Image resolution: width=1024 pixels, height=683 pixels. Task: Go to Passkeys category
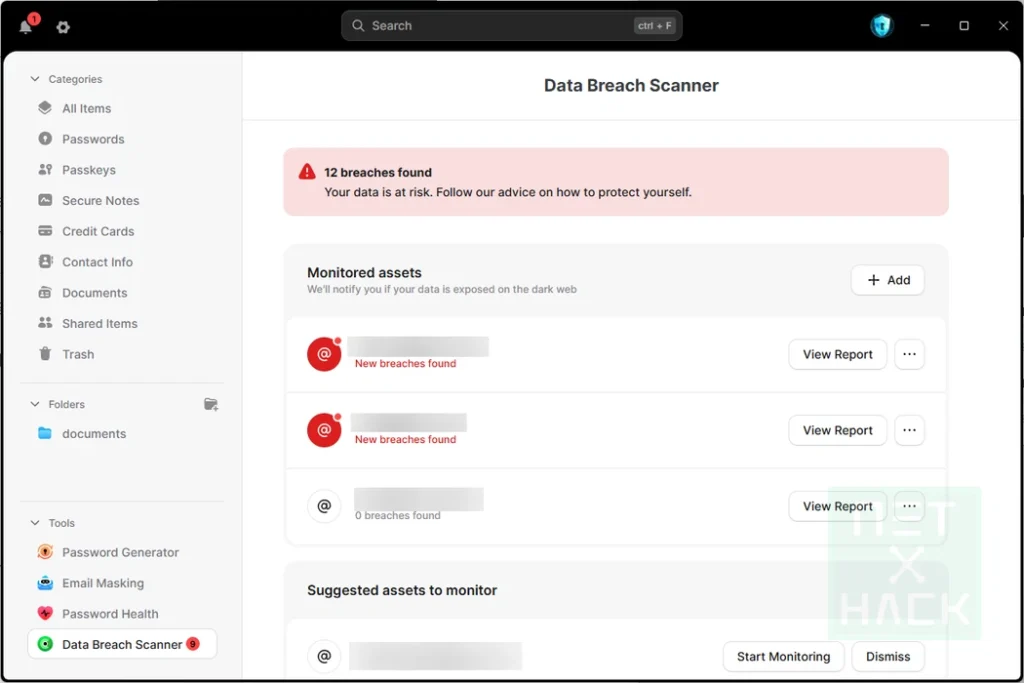[88, 170]
